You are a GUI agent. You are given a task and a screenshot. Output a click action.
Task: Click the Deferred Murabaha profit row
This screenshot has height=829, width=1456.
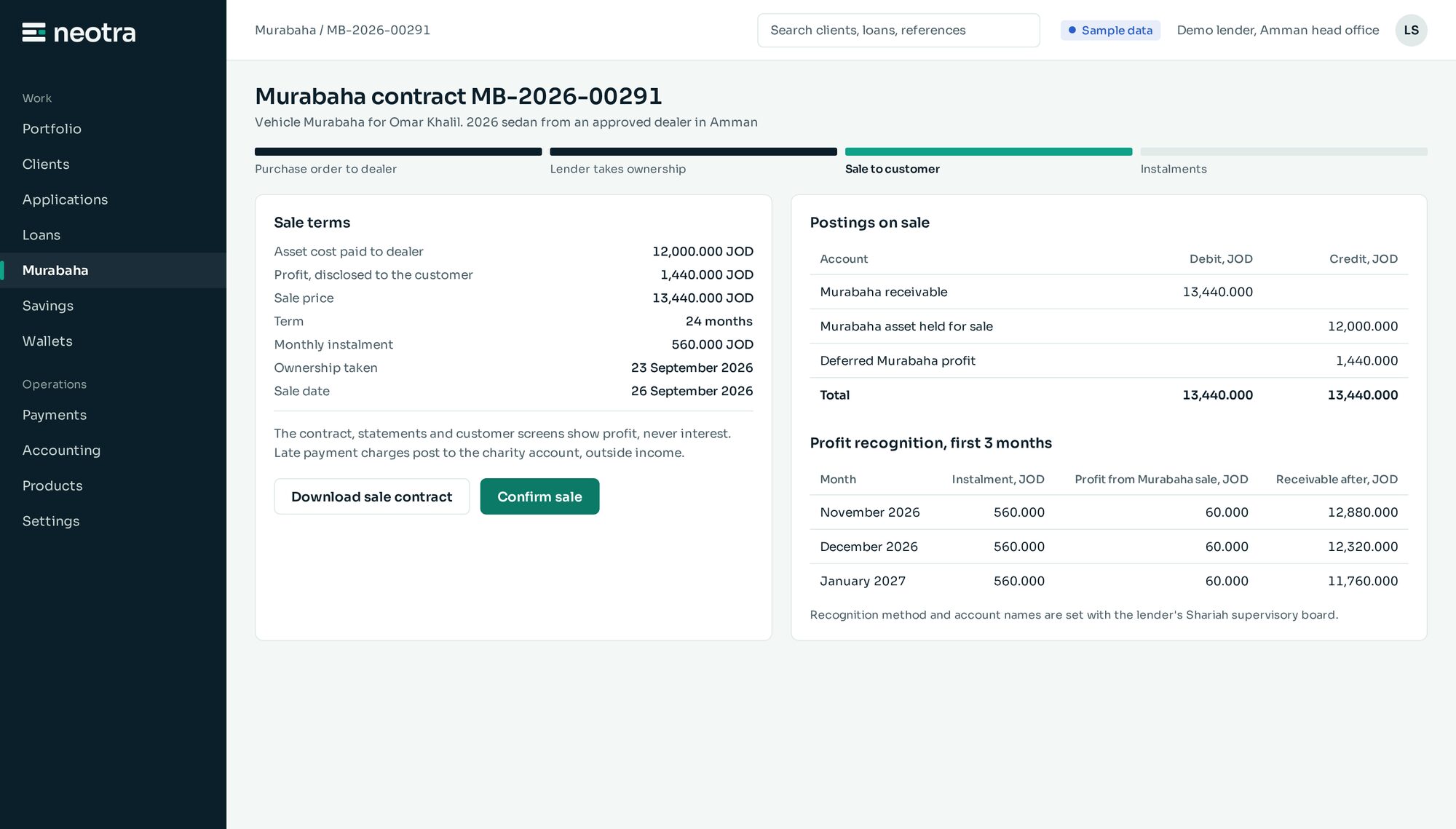[1109, 360]
